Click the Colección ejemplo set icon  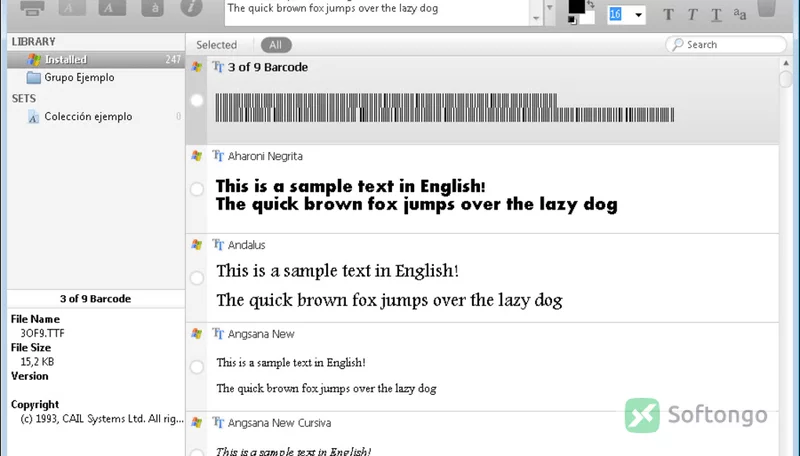click(33, 117)
